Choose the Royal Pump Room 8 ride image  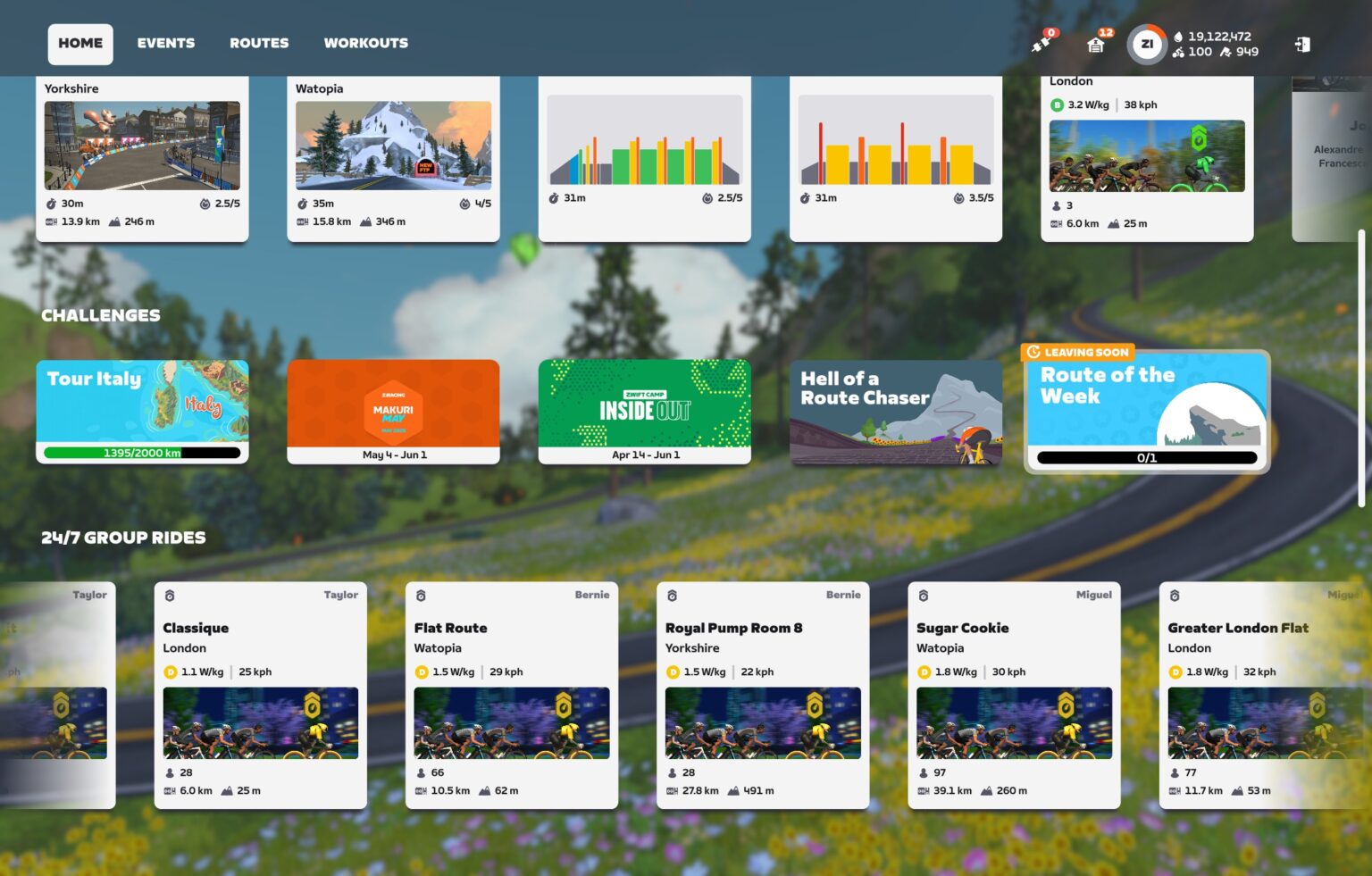click(x=763, y=722)
